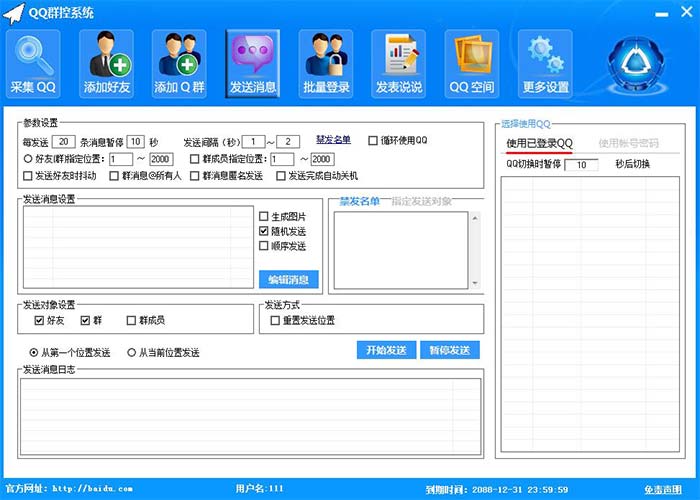700x500 pixels.
Task: Click the 禁发名单 list scrollbar up arrow
Action: (475, 218)
